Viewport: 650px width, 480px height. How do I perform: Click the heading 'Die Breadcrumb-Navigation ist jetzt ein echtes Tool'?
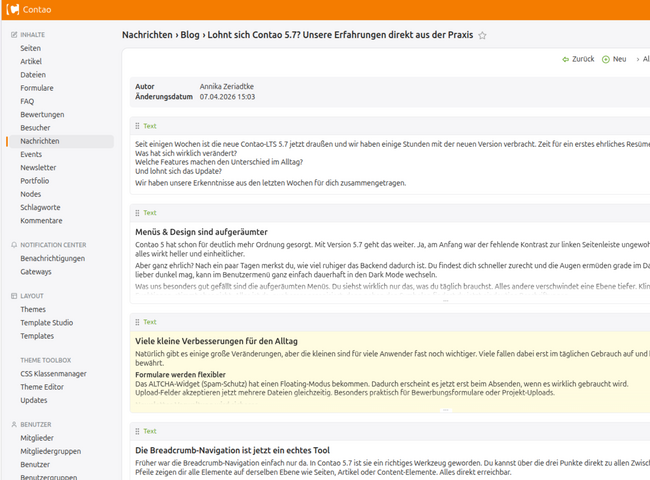[232, 450]
